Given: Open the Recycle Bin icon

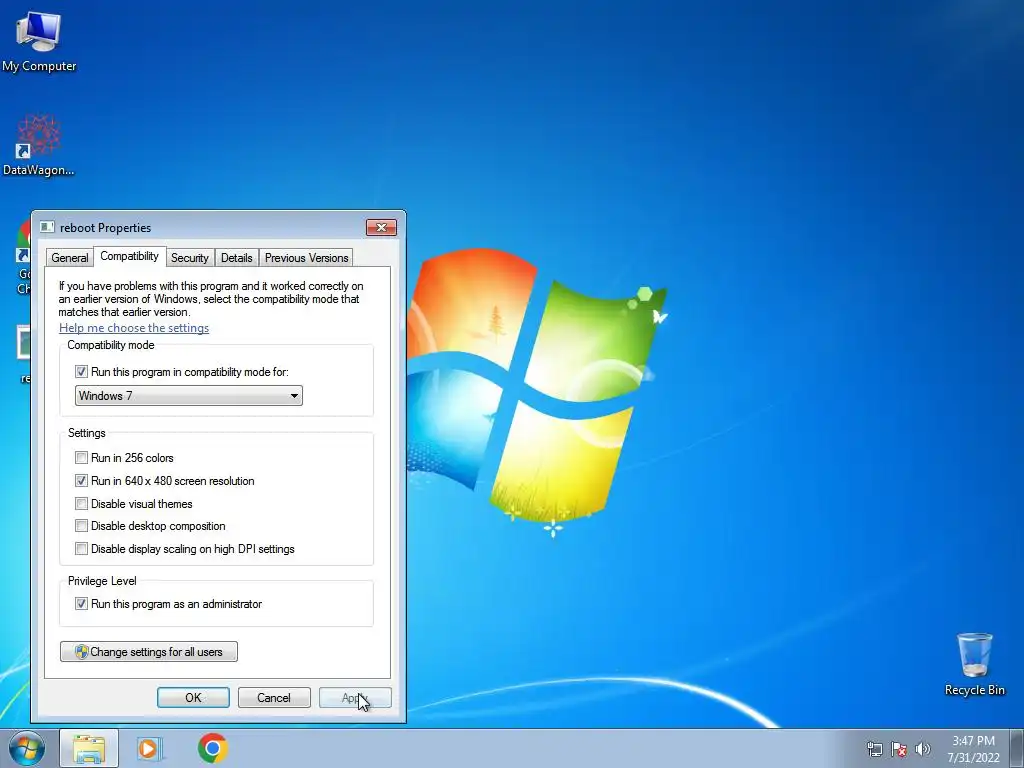Looking at the screenshot, I should click(x=974, y=664).
